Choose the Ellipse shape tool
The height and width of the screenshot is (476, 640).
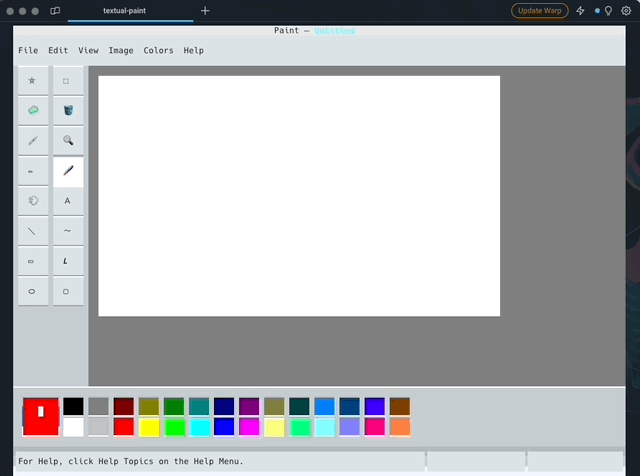point(32,291)
